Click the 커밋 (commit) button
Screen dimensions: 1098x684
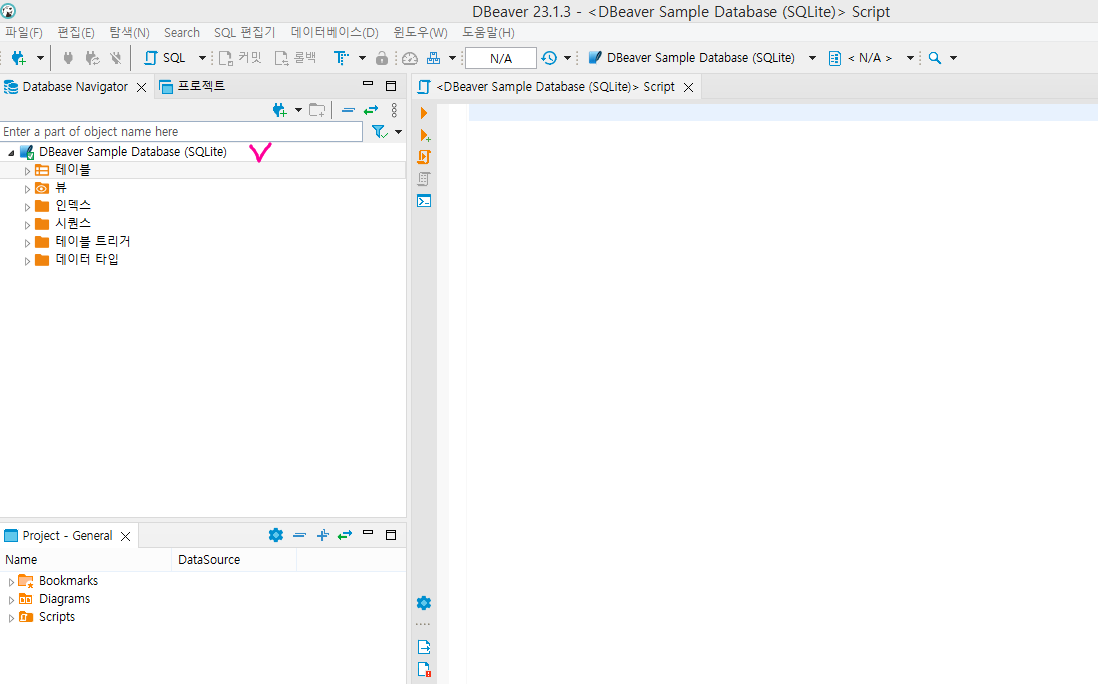point(240,58)
